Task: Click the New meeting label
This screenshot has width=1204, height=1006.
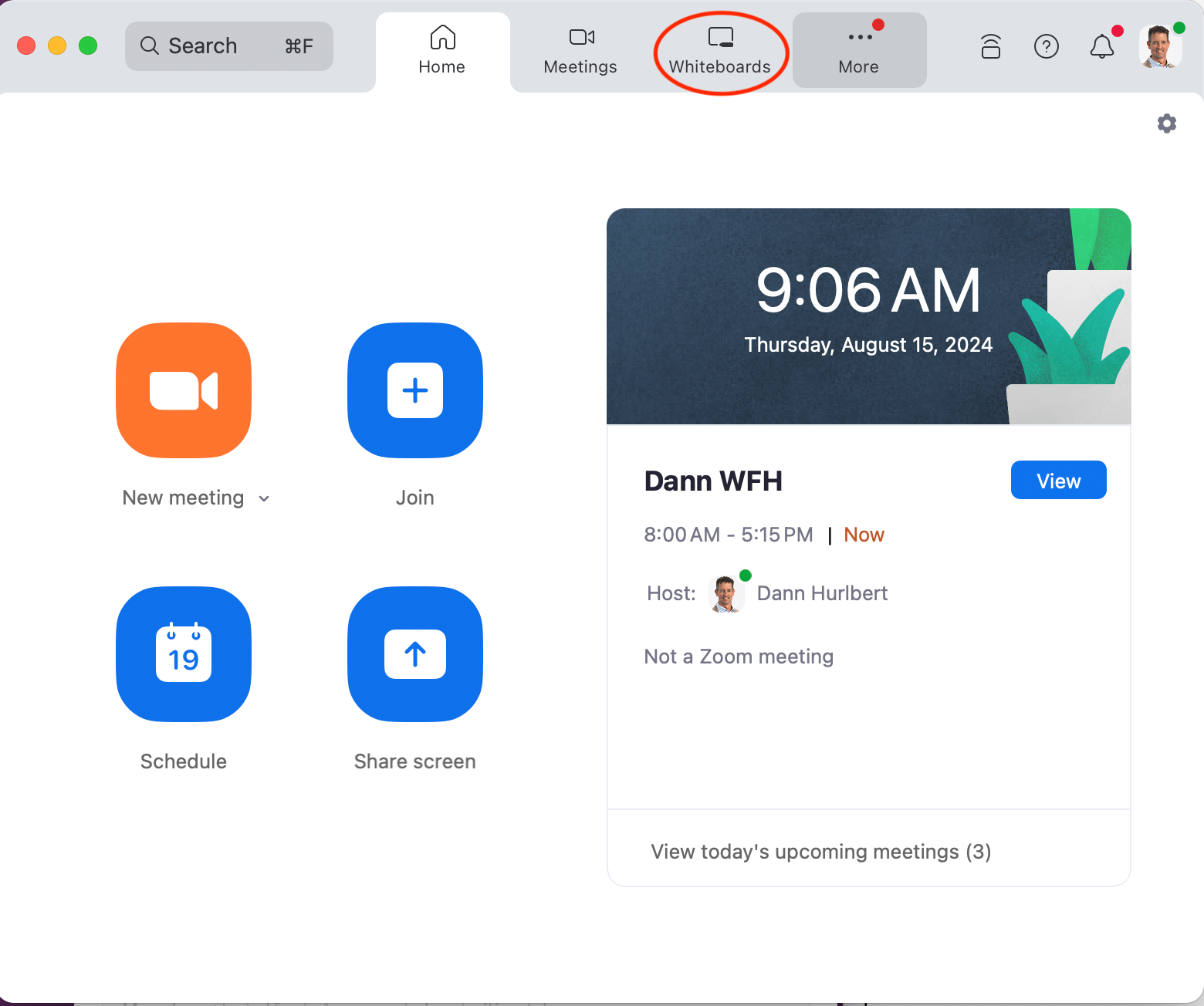Action: [x=183, y=498]
